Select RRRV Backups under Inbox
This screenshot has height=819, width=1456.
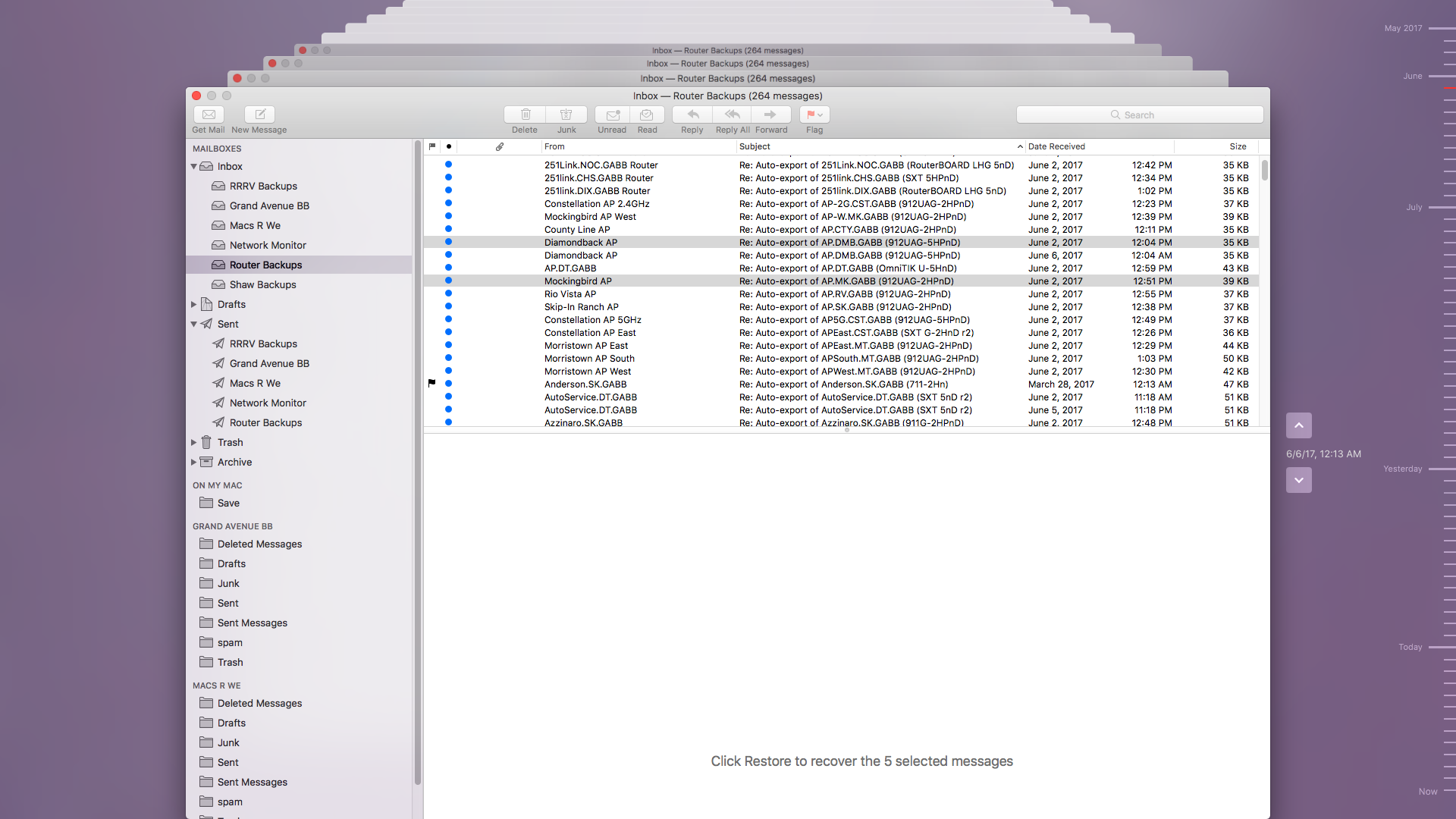tap(299, 186)
